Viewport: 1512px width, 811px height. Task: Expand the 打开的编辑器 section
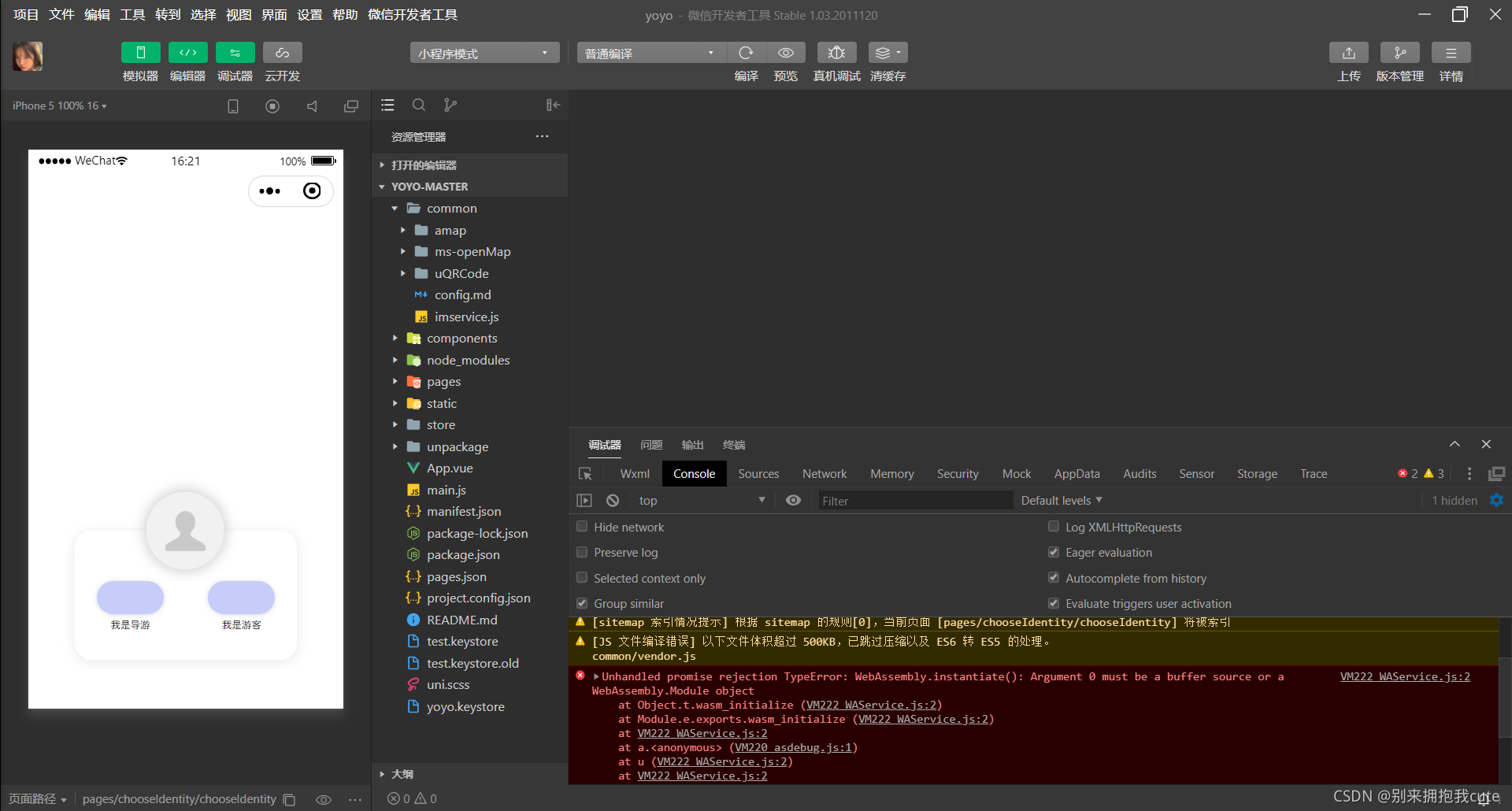click(424, 165)
